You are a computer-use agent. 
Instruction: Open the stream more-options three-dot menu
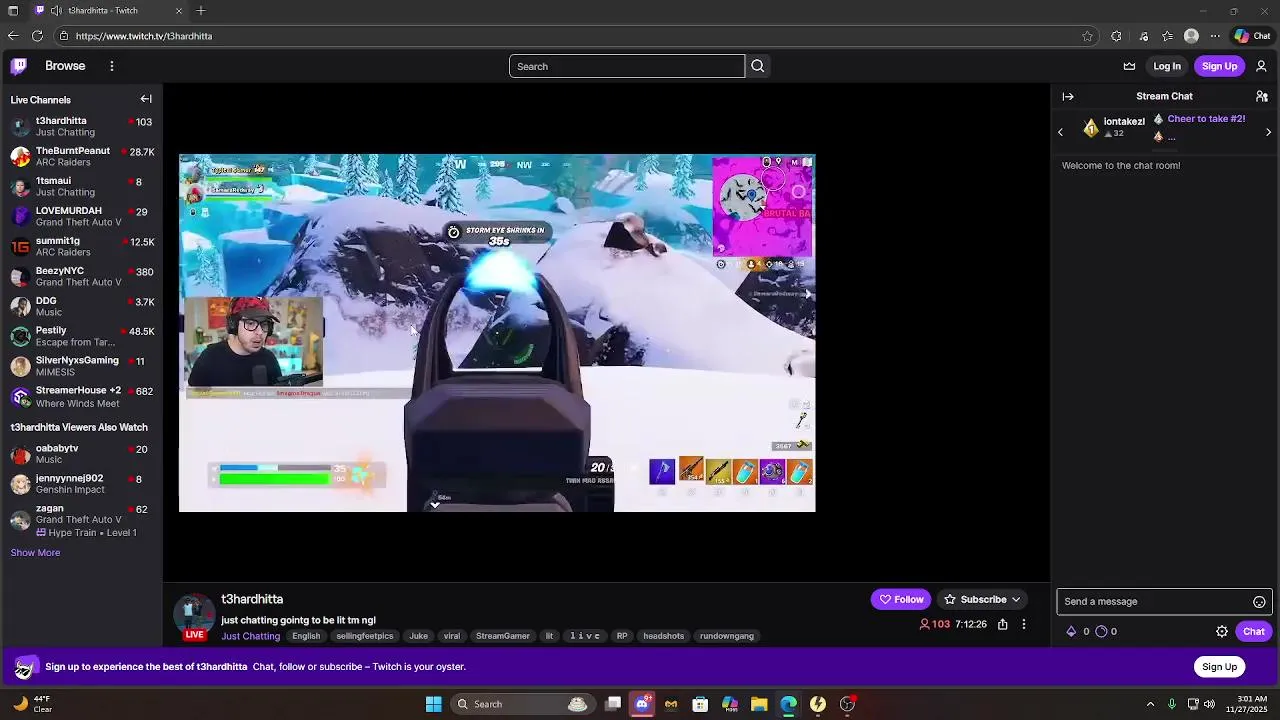pos(1023,624)
